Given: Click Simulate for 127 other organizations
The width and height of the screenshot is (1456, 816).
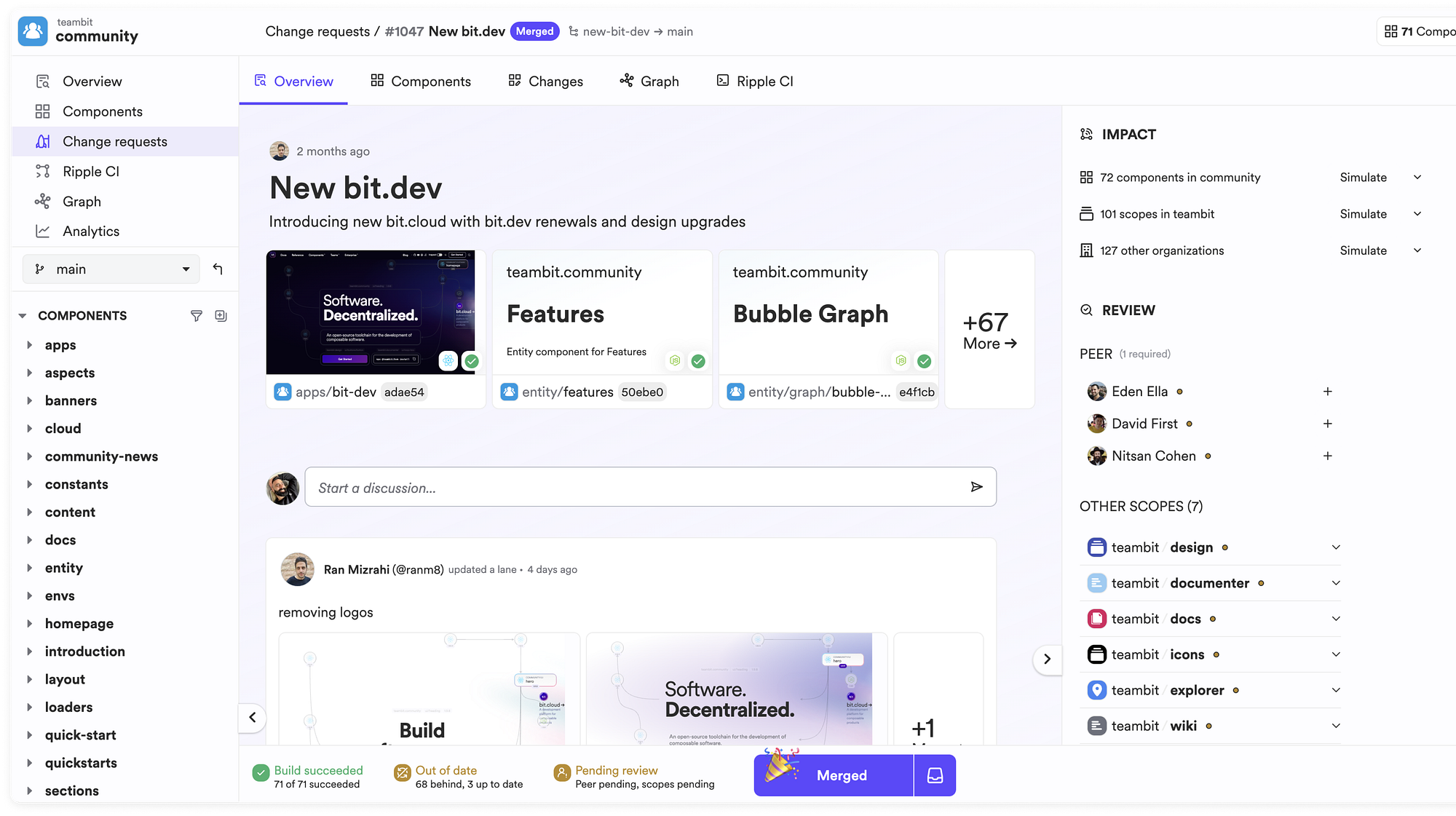Looking at the screenshot, I should 1363,250.
